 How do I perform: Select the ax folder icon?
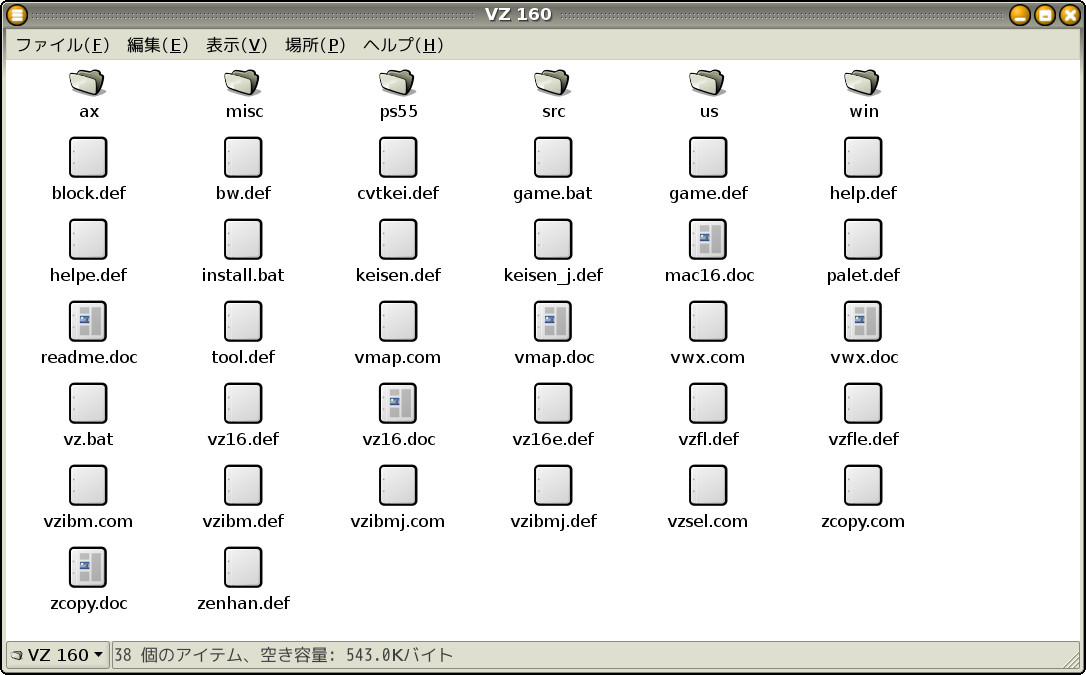click(87, 82)
